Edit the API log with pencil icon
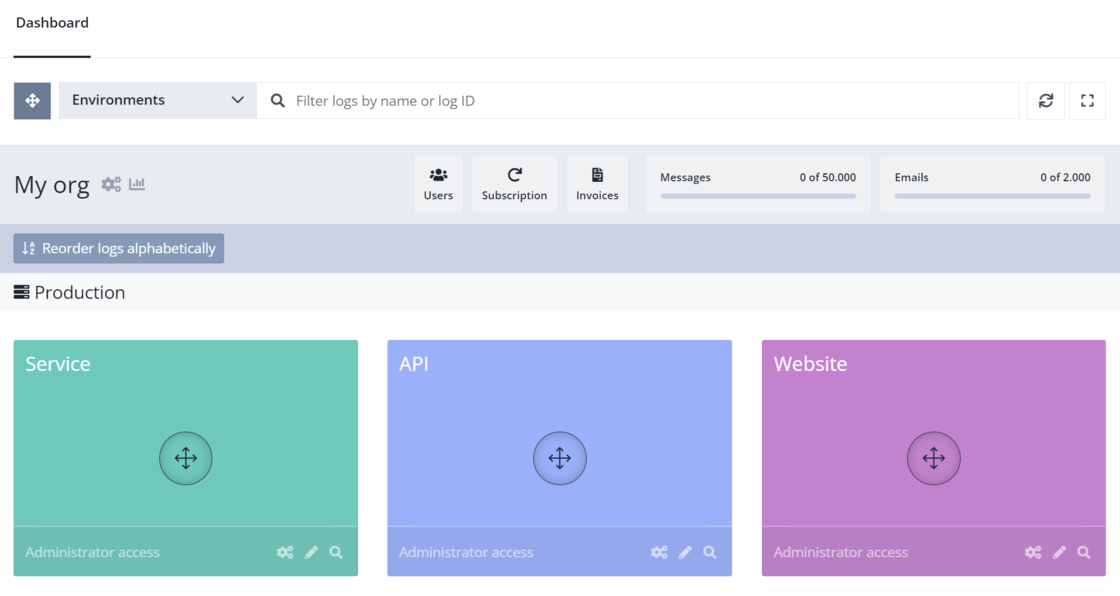The height and width of the screenshot is (596, 1120). [685, 552]
